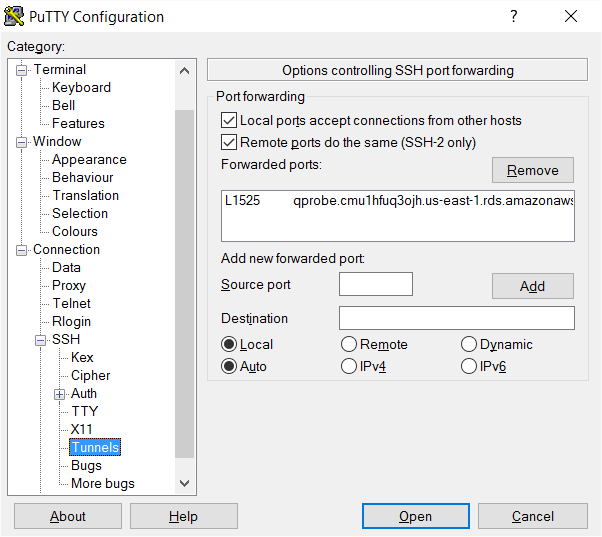
Task: Select the Dynamic radio button
Action: pyautogui.click(x=469, y=344)
